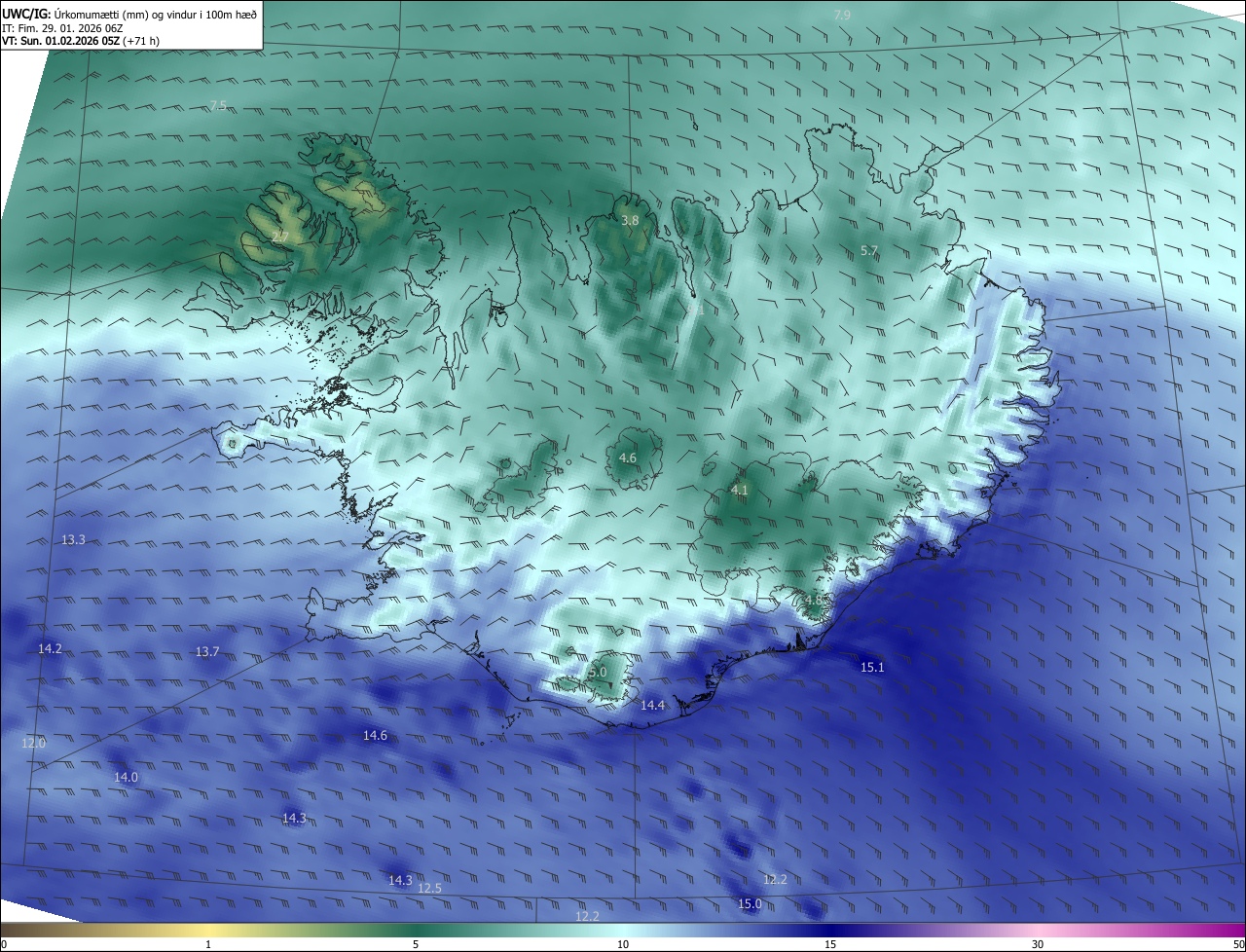Click the 4.6 value on the central glacier

pyautogui.click(x=628, y=458)
